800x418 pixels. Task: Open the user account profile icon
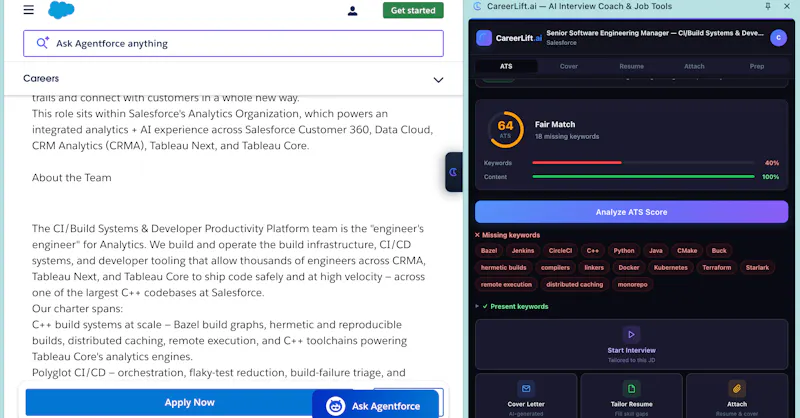pyautogui.click(x=353, y=11)
